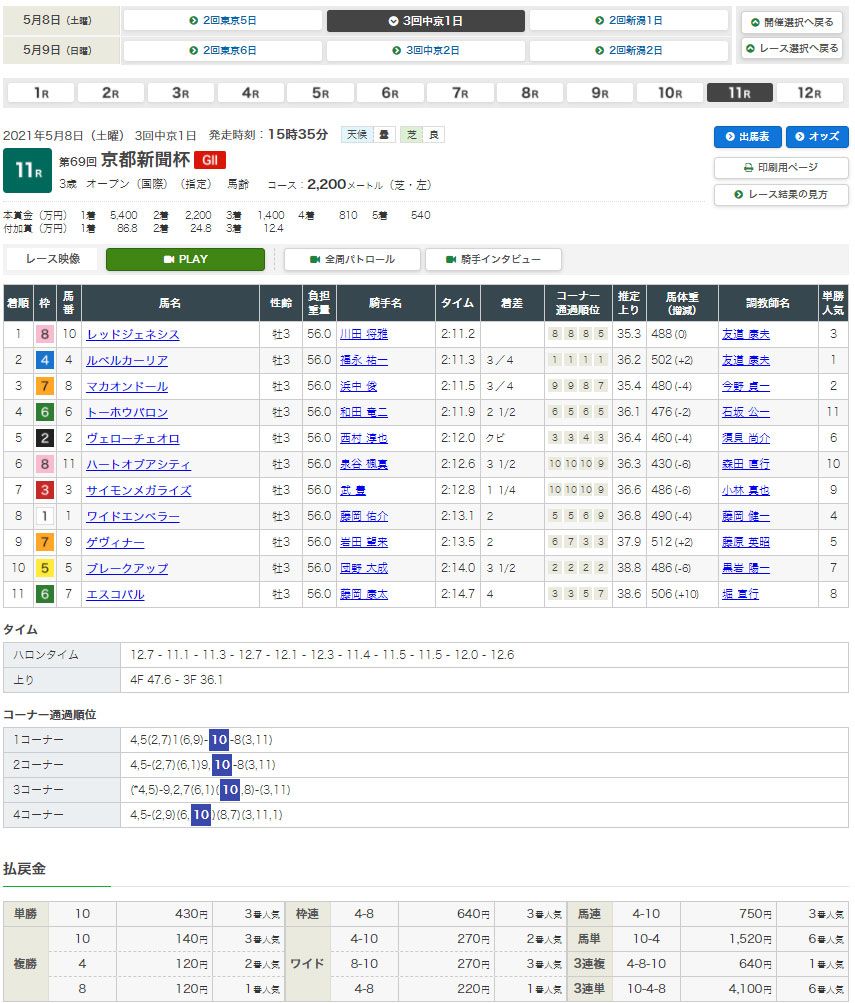Screen dimensions: 855x1003
Task: Open jockey profile 川田 将雅
Action: (364, 335)
